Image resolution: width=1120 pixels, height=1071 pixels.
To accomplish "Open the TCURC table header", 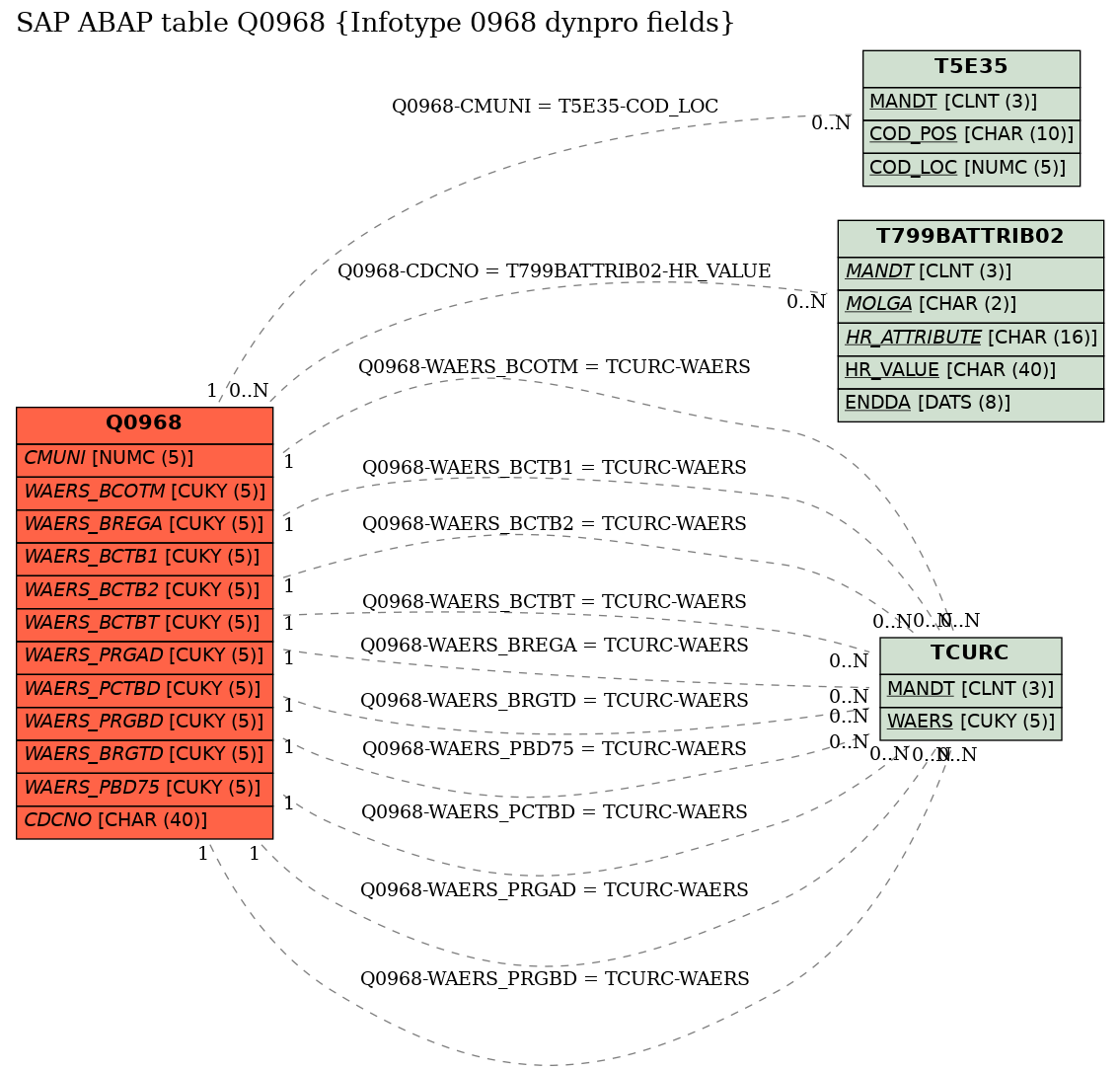I will (970, 655).
